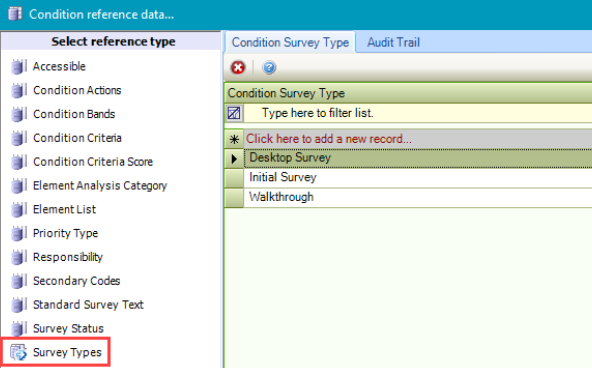
Task: Click the Accessible database icon
Action: click(x=19, y=66)
